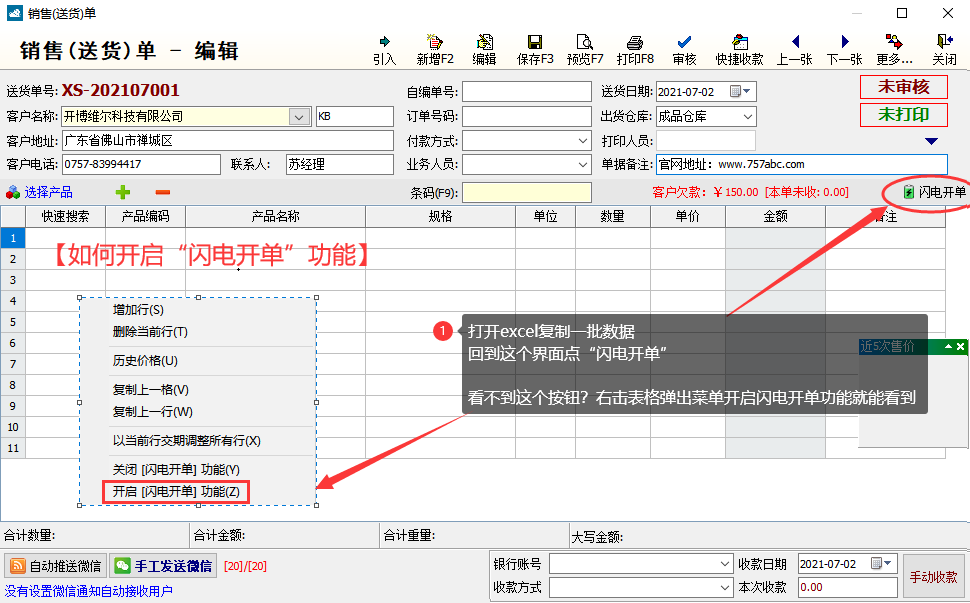Image resolution: width=970 pixels, height=603 pixels.
Task: Click 没有设置微信通知自动接收用户 link
Action: coord(88,591)
